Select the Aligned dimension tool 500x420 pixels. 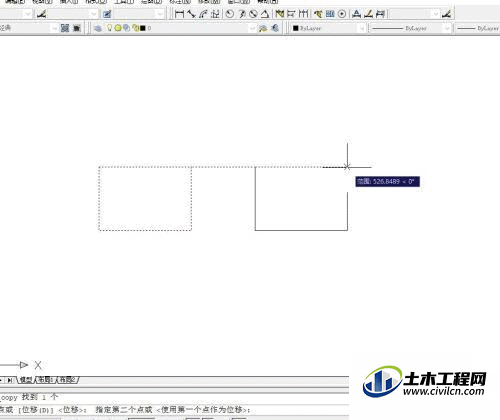click(191, 14)
